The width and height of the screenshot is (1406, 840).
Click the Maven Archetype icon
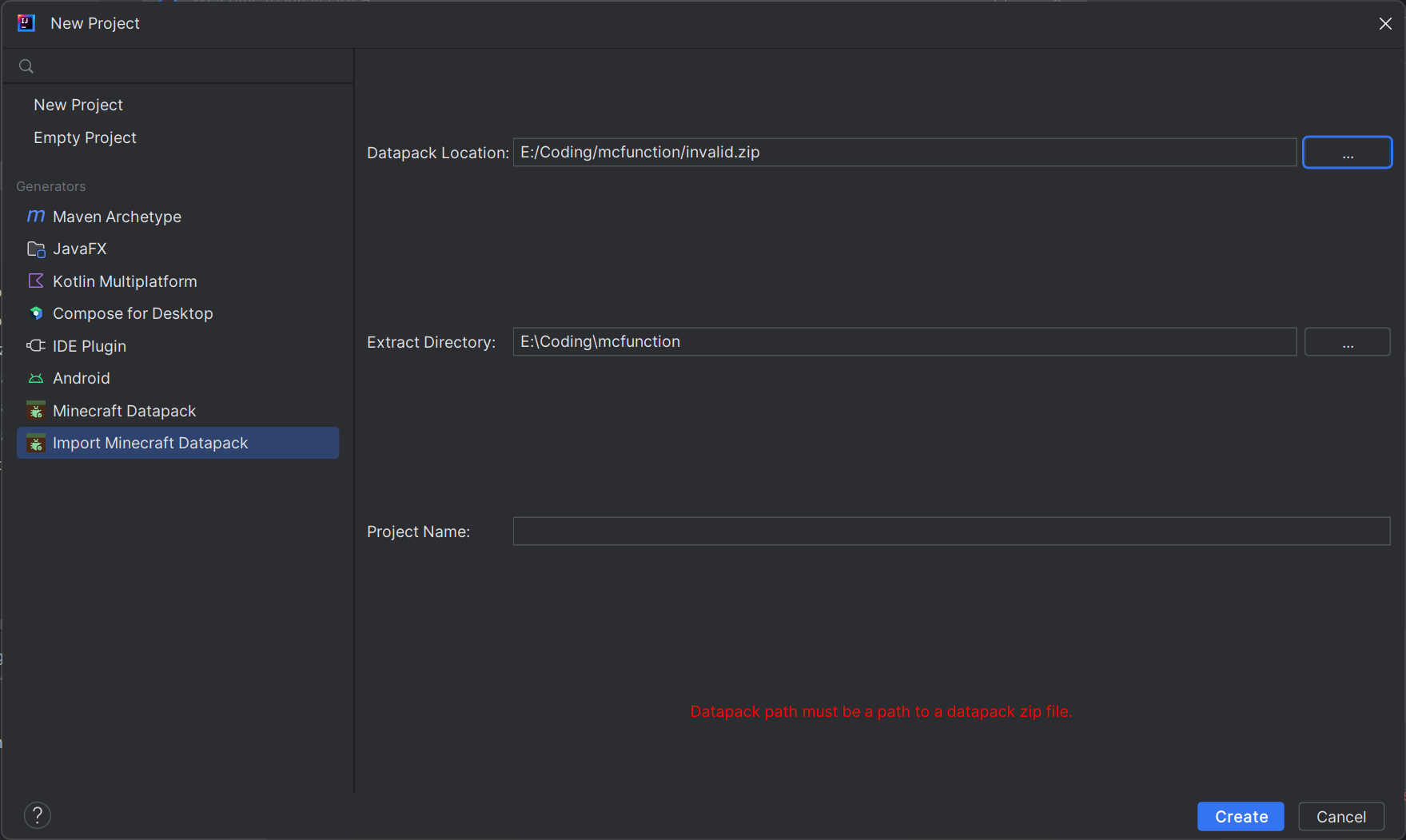36,217
